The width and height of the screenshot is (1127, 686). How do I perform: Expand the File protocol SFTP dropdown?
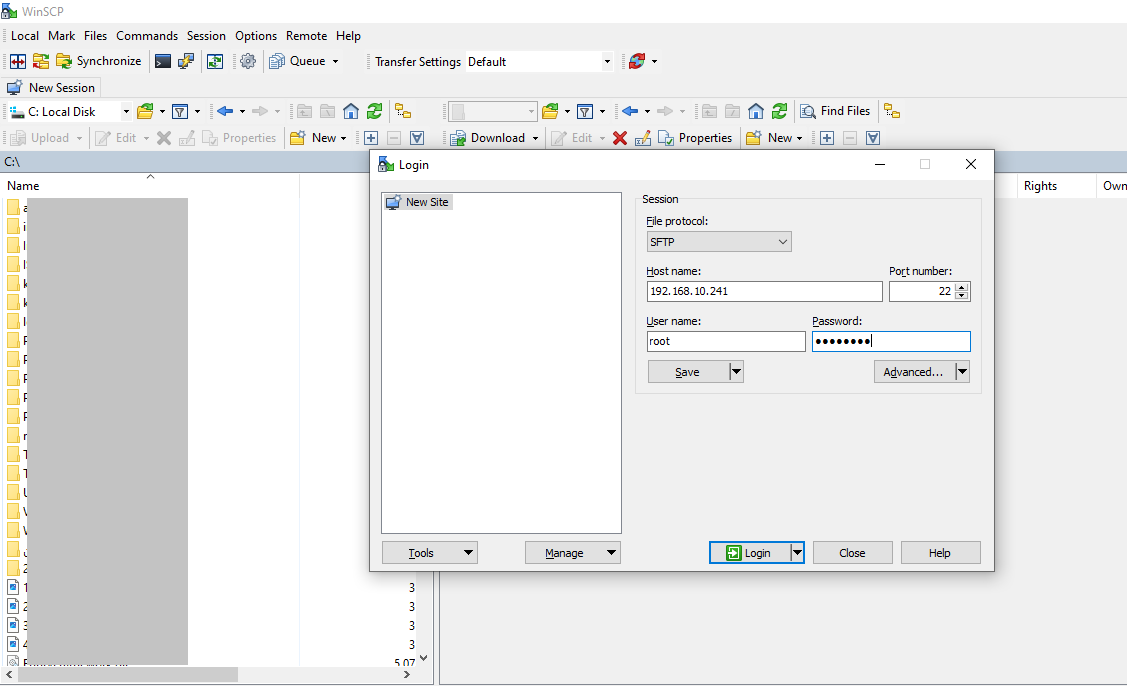(x=719, y=242)
